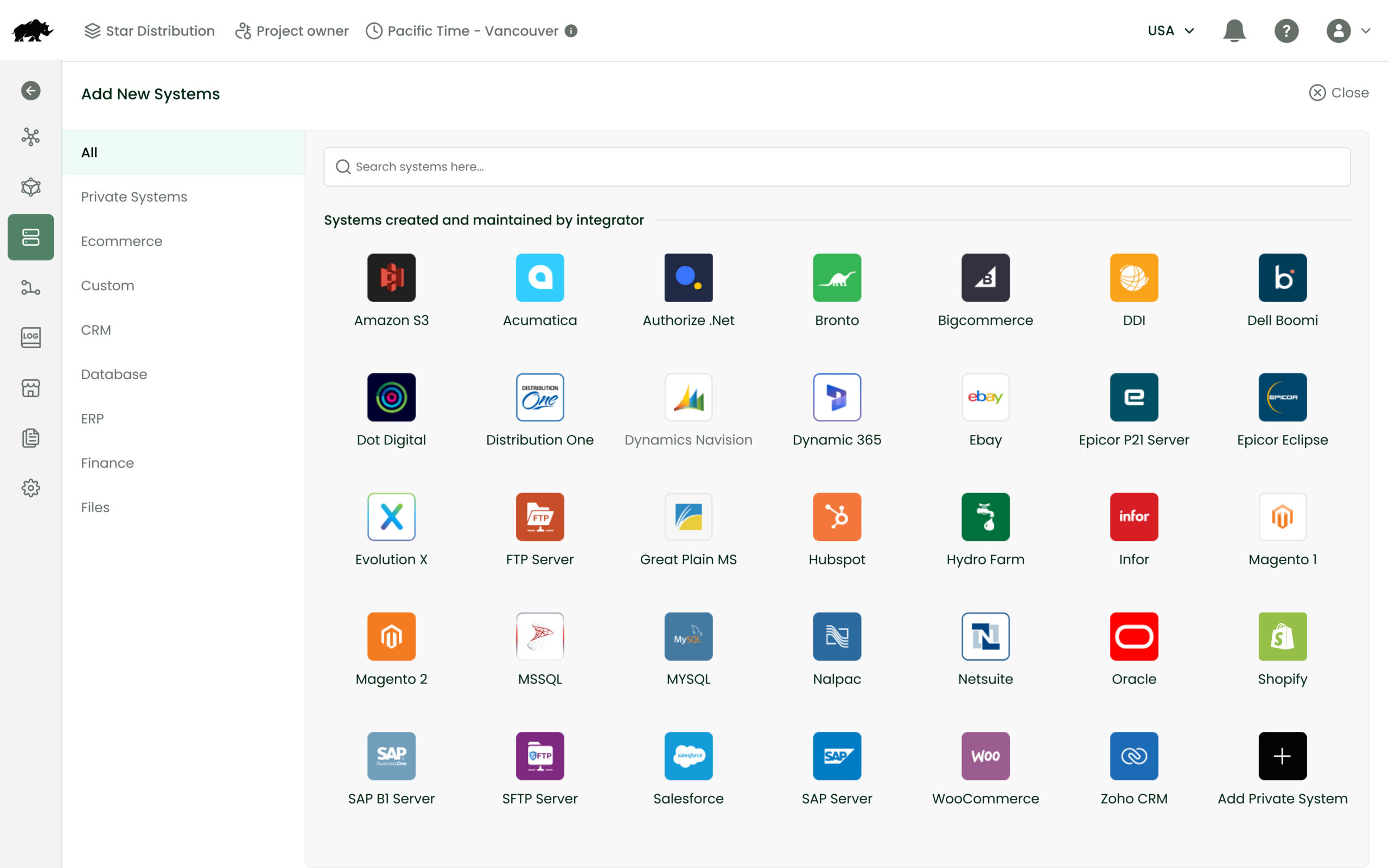1389x868 pixels.
Task: Close the Add New Systems panel
Action: pos(1339,92)
